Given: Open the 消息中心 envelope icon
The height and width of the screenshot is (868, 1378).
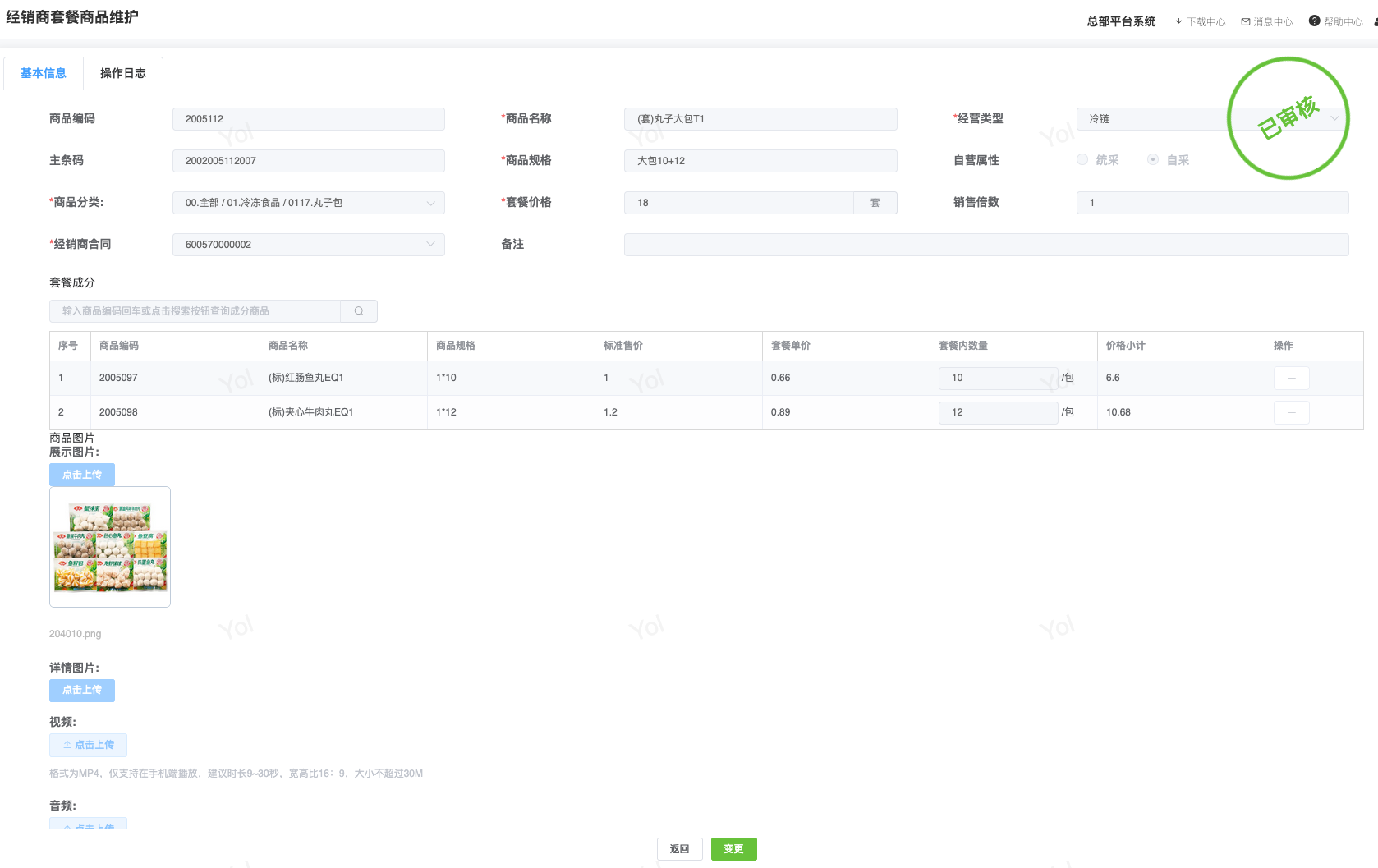Looking at the screenshot, I should [1246, 22].
